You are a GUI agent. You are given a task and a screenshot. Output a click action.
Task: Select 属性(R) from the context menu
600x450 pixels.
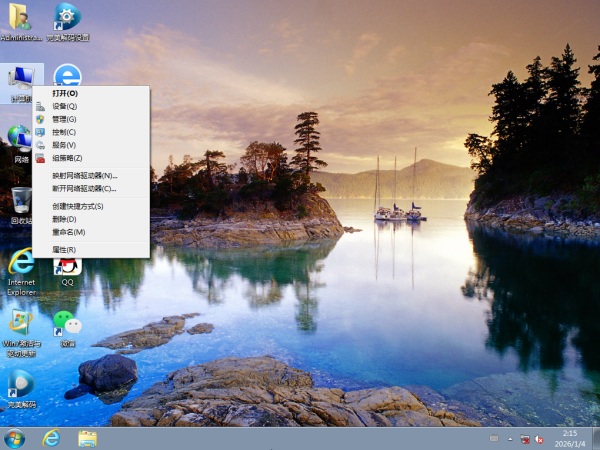(x=64, y=249)
